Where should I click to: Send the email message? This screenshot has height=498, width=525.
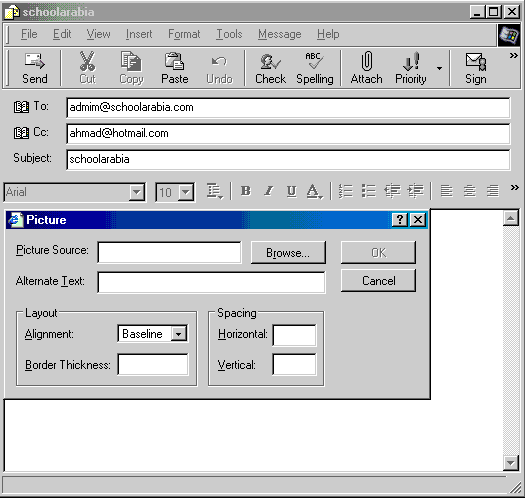[35, 69]
